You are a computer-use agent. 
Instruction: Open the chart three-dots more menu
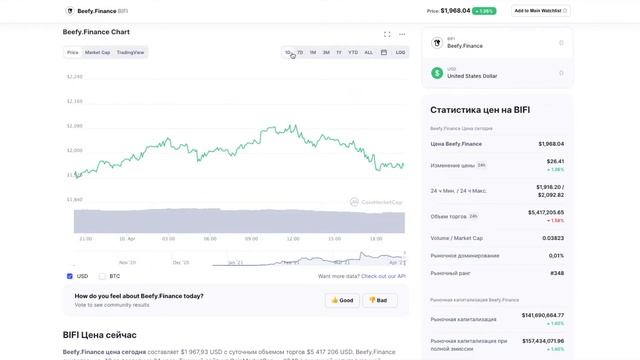(x=402, y=35)
